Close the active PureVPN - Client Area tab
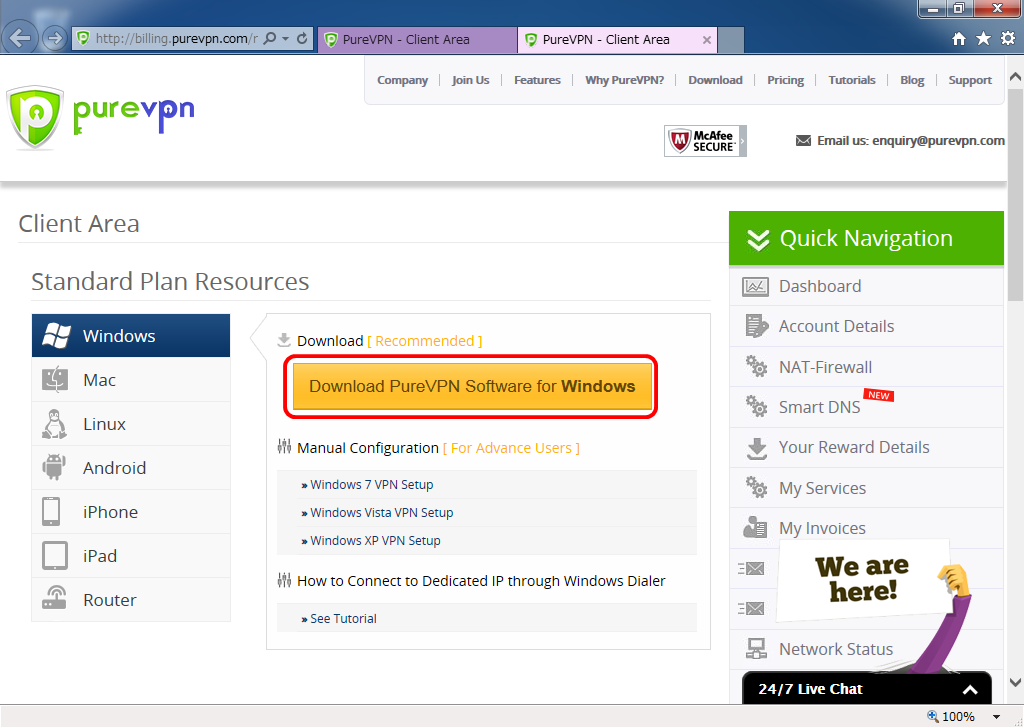The image size is (1024, 728). click(x=707, y=40)
